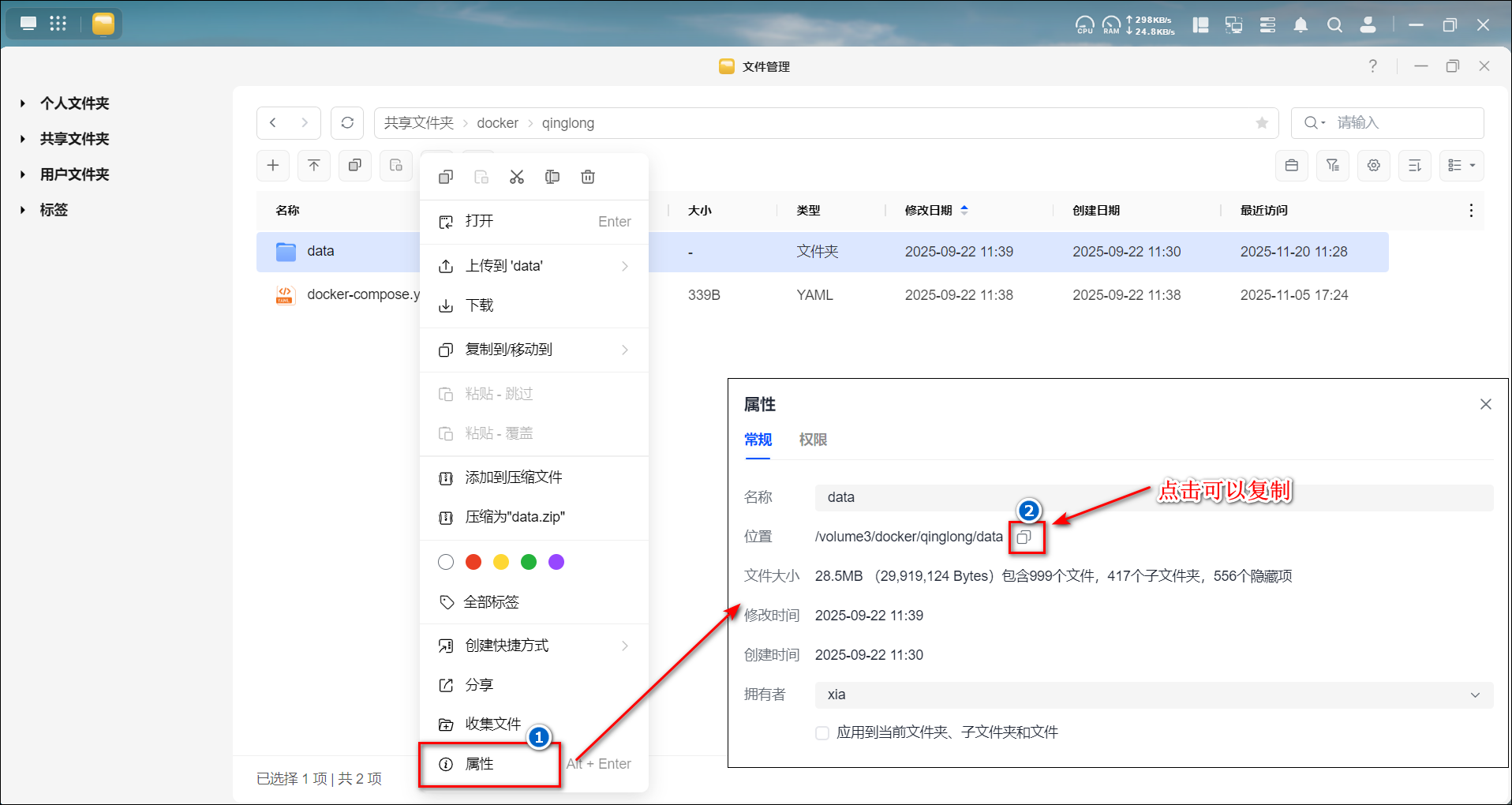
Task: Expand the 共享文件夹 tree node
Action: pyautogui.click(x=23, y=139)
